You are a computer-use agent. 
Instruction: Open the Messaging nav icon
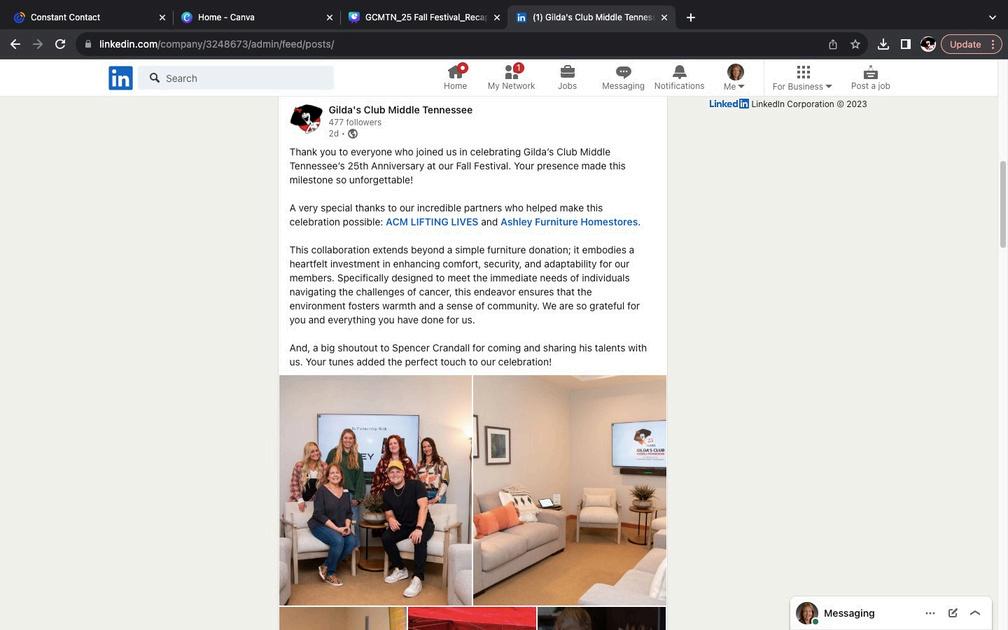click(623, 77)
